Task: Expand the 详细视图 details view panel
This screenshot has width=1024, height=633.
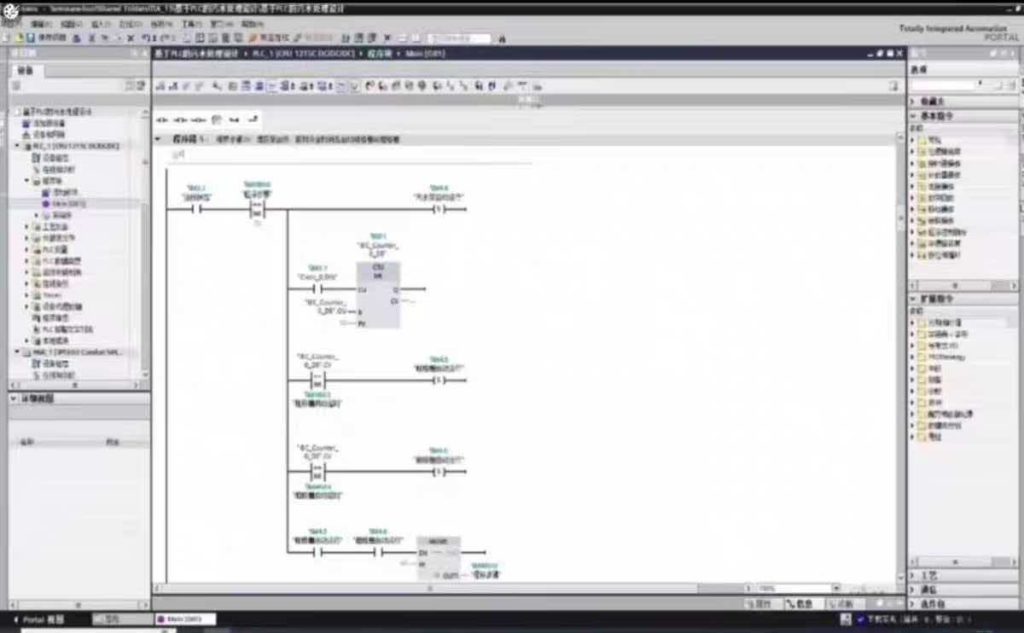Action: point(14,399)
